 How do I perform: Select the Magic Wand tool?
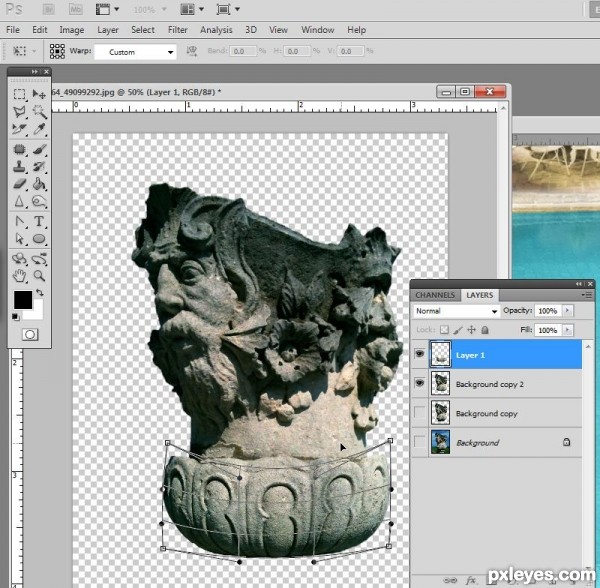point(39,112)
